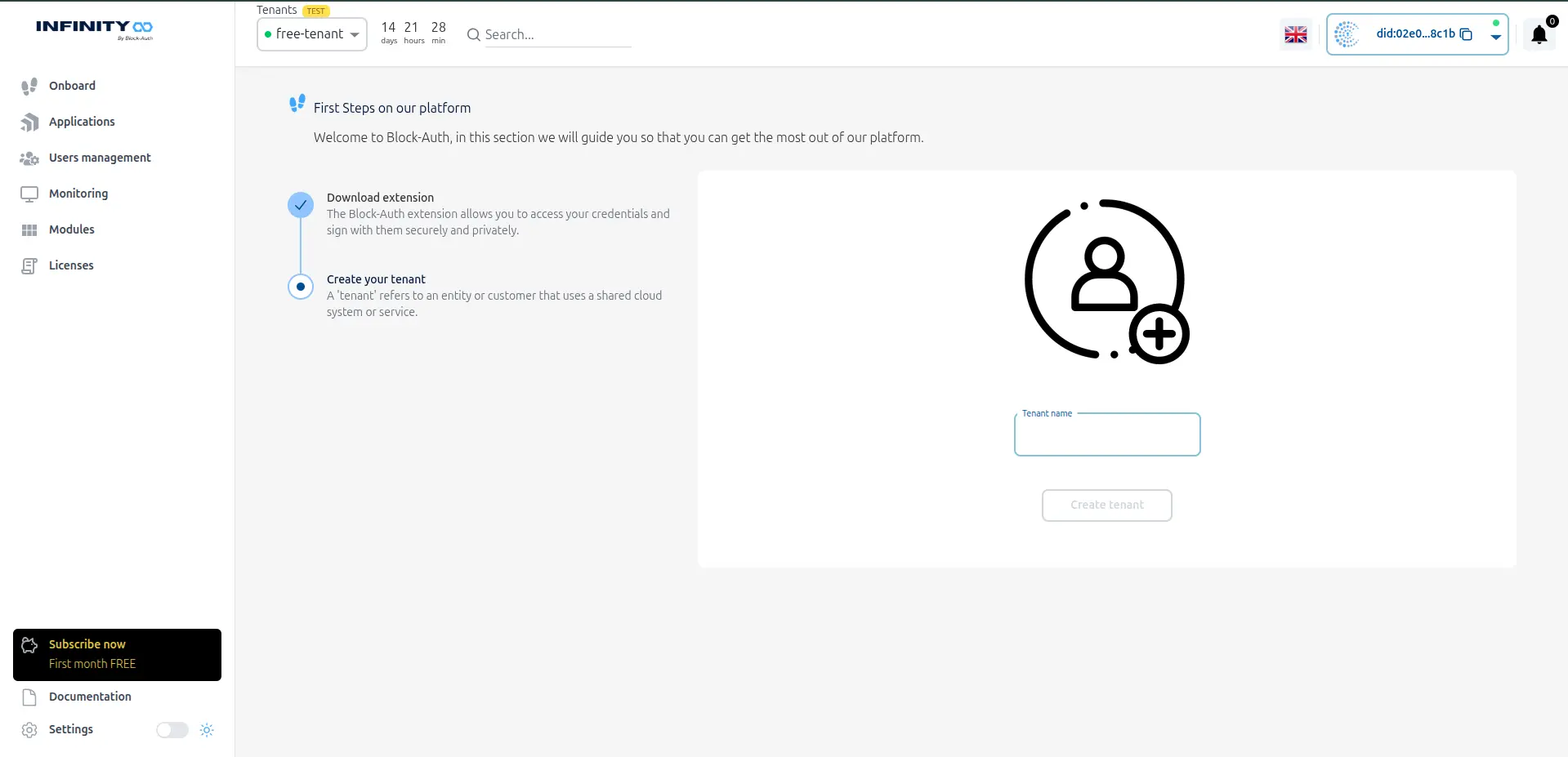
Task: Open Users management menu item
Action: pyautogui.click(x=100, y=158)
